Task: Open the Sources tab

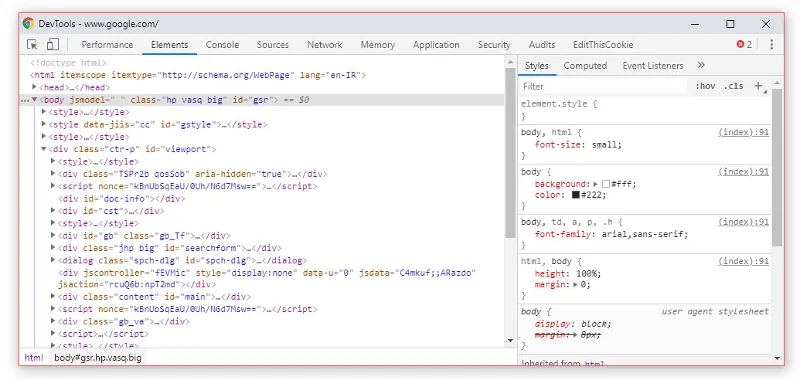Action: [x=273, y=45]
